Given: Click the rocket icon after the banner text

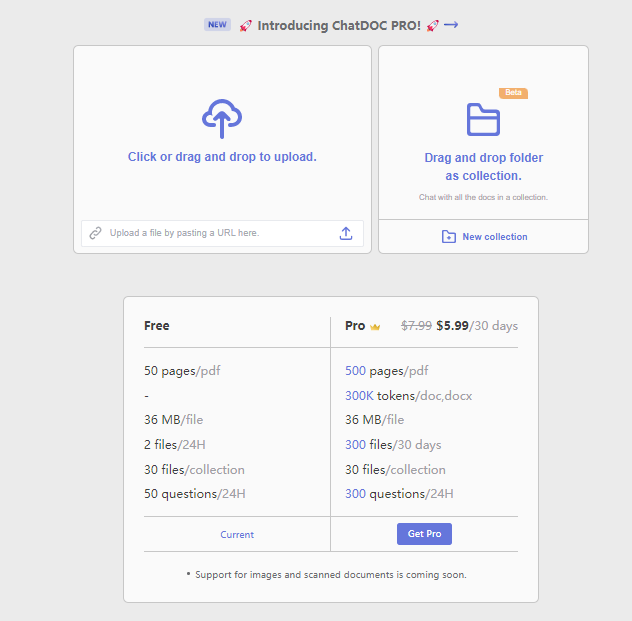Looking at the screenshot, I should pyautogui.click(x=432, y=26).
